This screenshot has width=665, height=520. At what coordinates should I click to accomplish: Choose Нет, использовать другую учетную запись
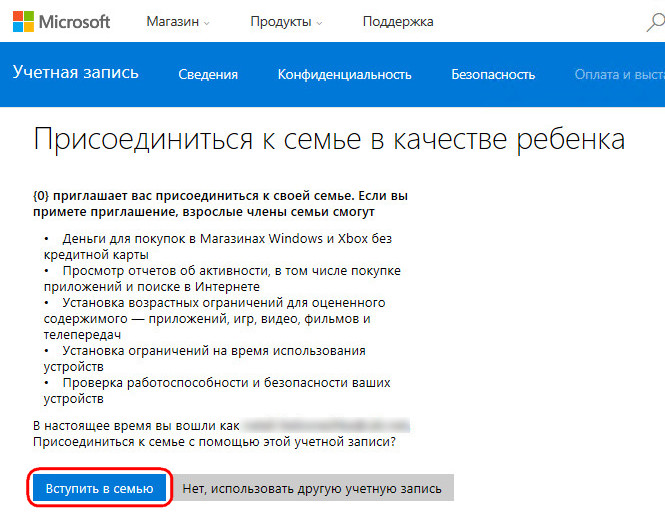coord(312,488)
